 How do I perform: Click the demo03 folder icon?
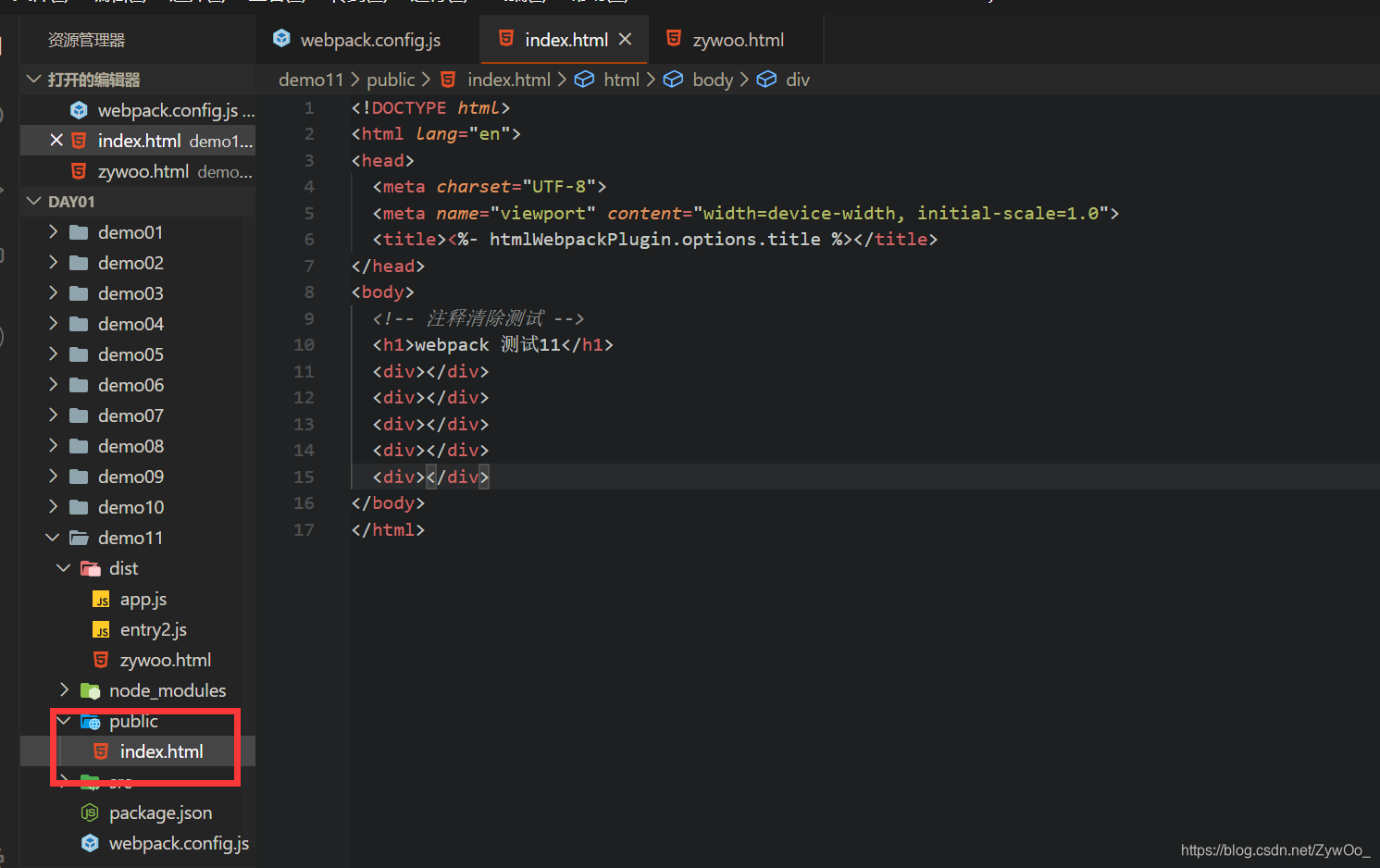[x=80, y=293]
